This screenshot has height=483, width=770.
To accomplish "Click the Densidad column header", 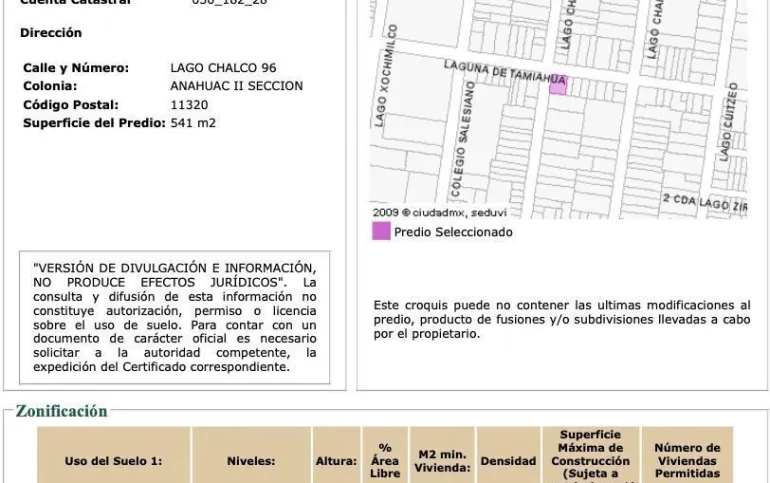I will click(508, 461).
